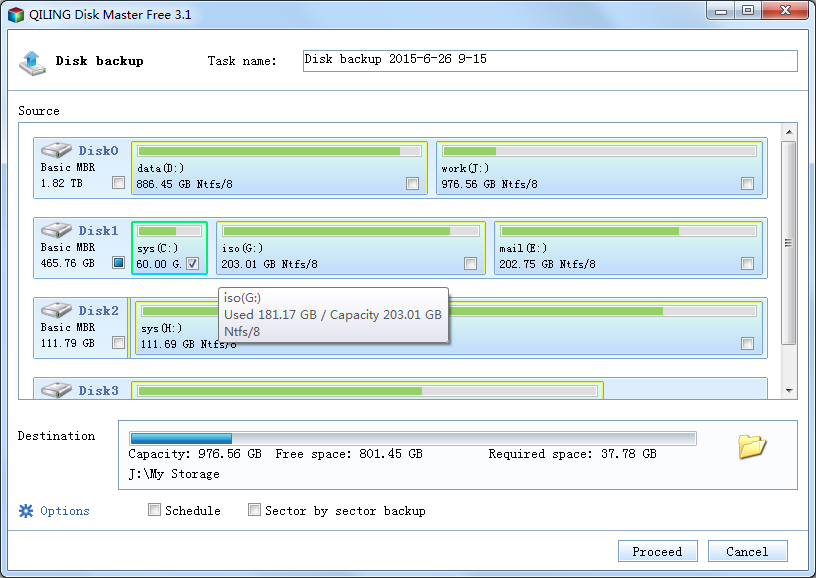
Task: Click the Disk0 drive icon
Action: pos(56,150)
